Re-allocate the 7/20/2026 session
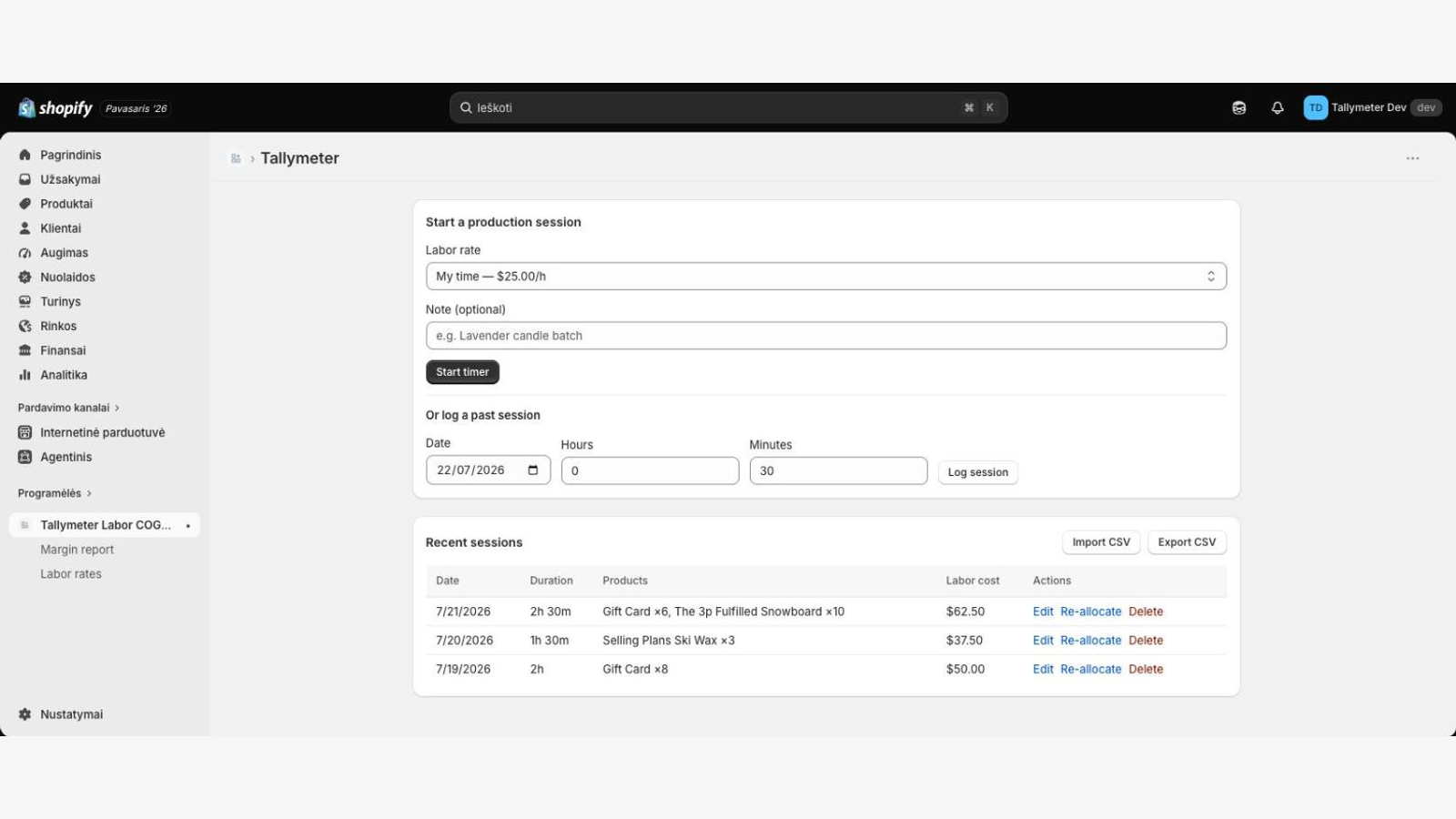The height and width of the screenshot is (819, 1456). click(x=1090, y=641)
